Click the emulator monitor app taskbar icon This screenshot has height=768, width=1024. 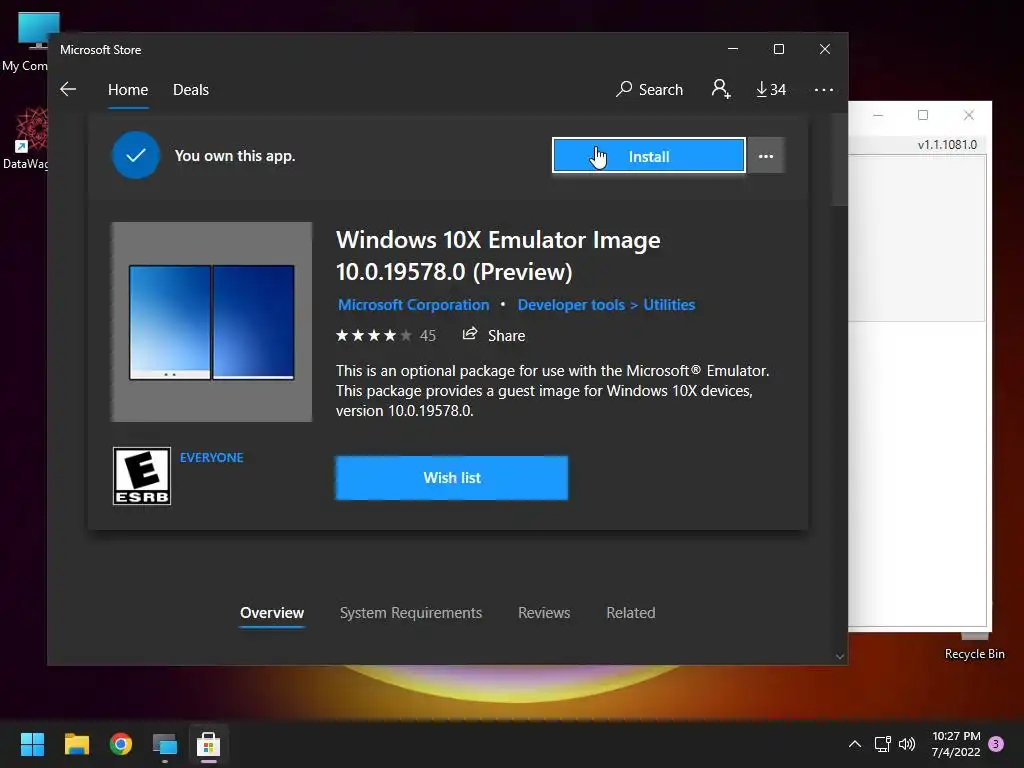pyautogui.click(x=165, y=744)
